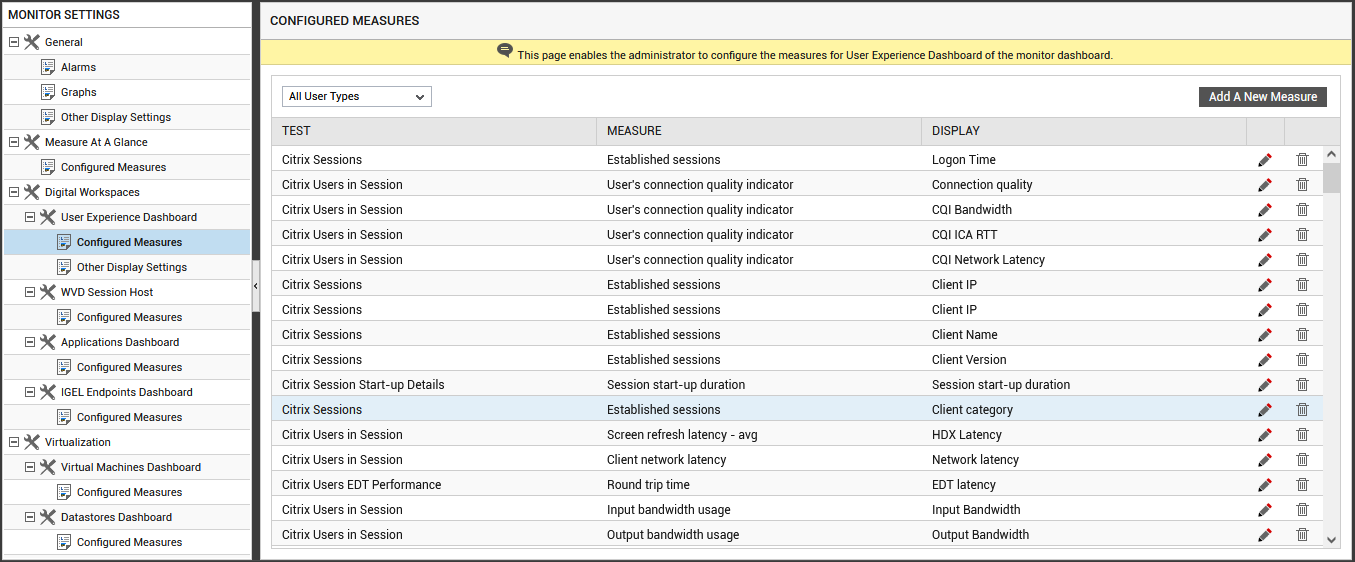Delete the Client Name measure
The height and width of the screenshot is (562, 1355).
coord(1302,334)
